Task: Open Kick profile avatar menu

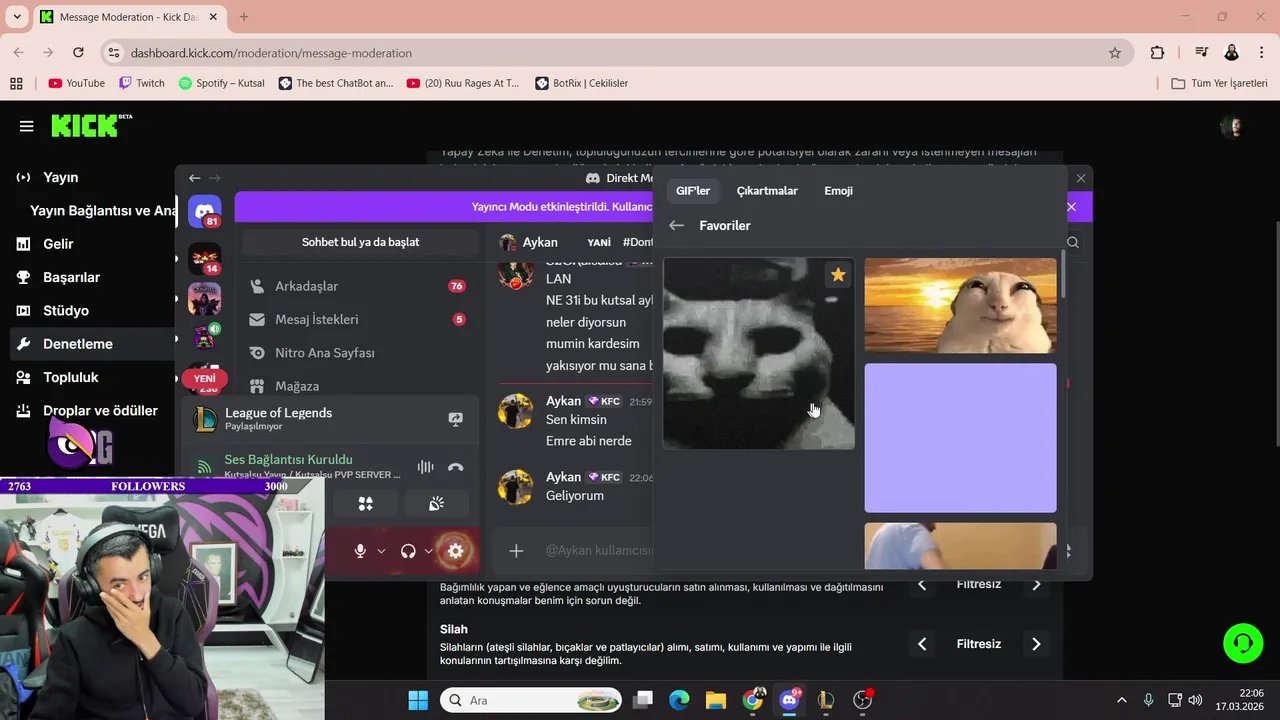Action: 1233,126
